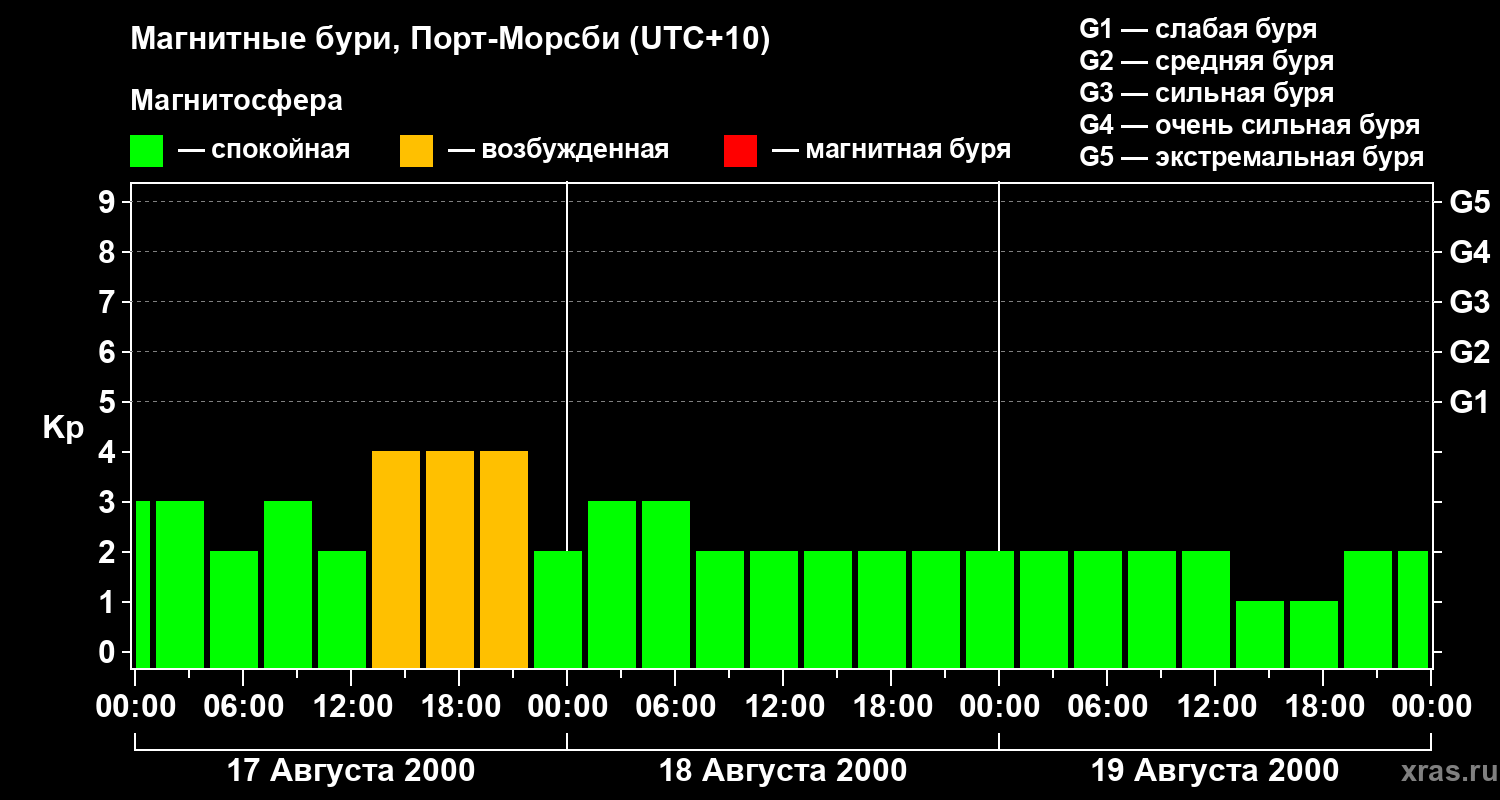1500x800 pixels.
Task: Click the green 'спокойная' legend swatch
Action: (x=146, y=150)
